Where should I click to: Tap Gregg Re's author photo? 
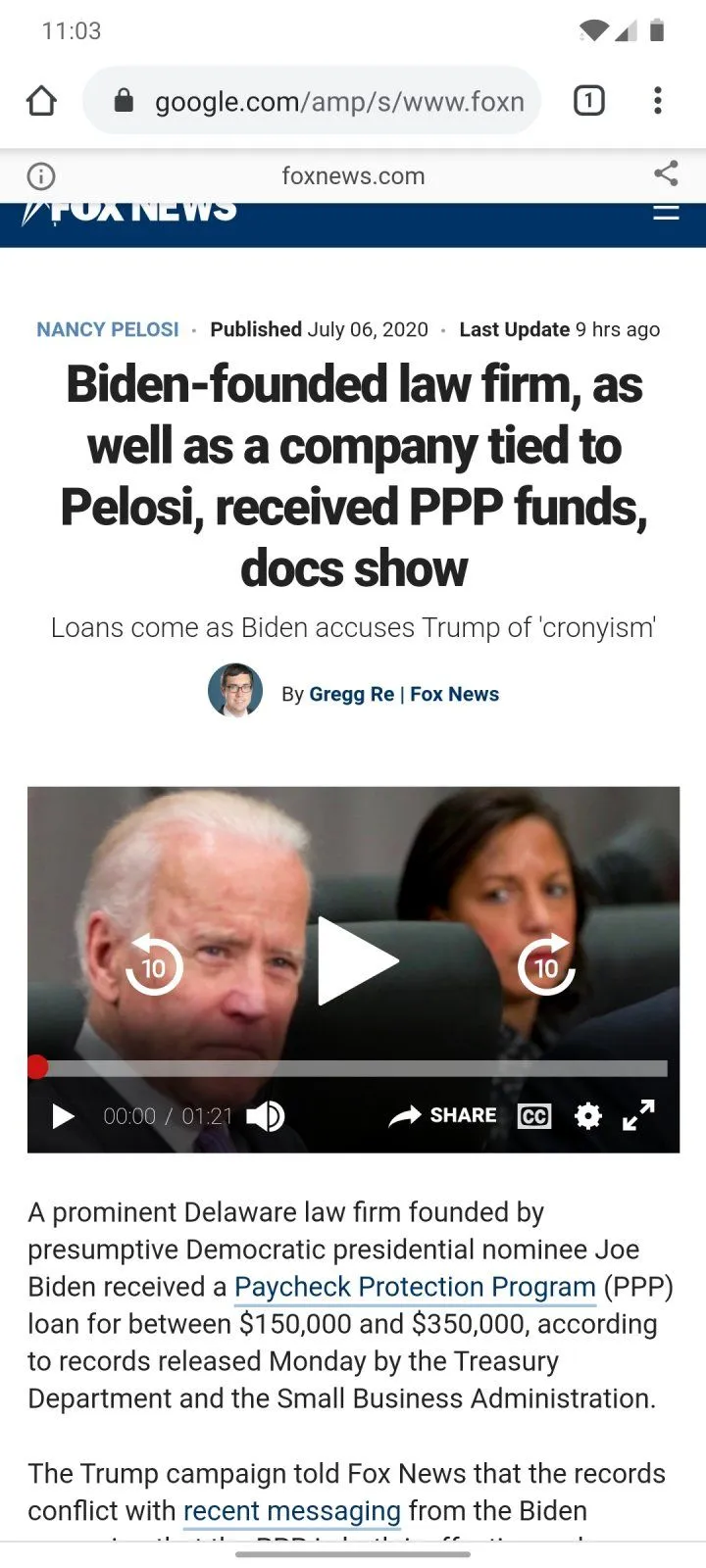click(235, 691)
